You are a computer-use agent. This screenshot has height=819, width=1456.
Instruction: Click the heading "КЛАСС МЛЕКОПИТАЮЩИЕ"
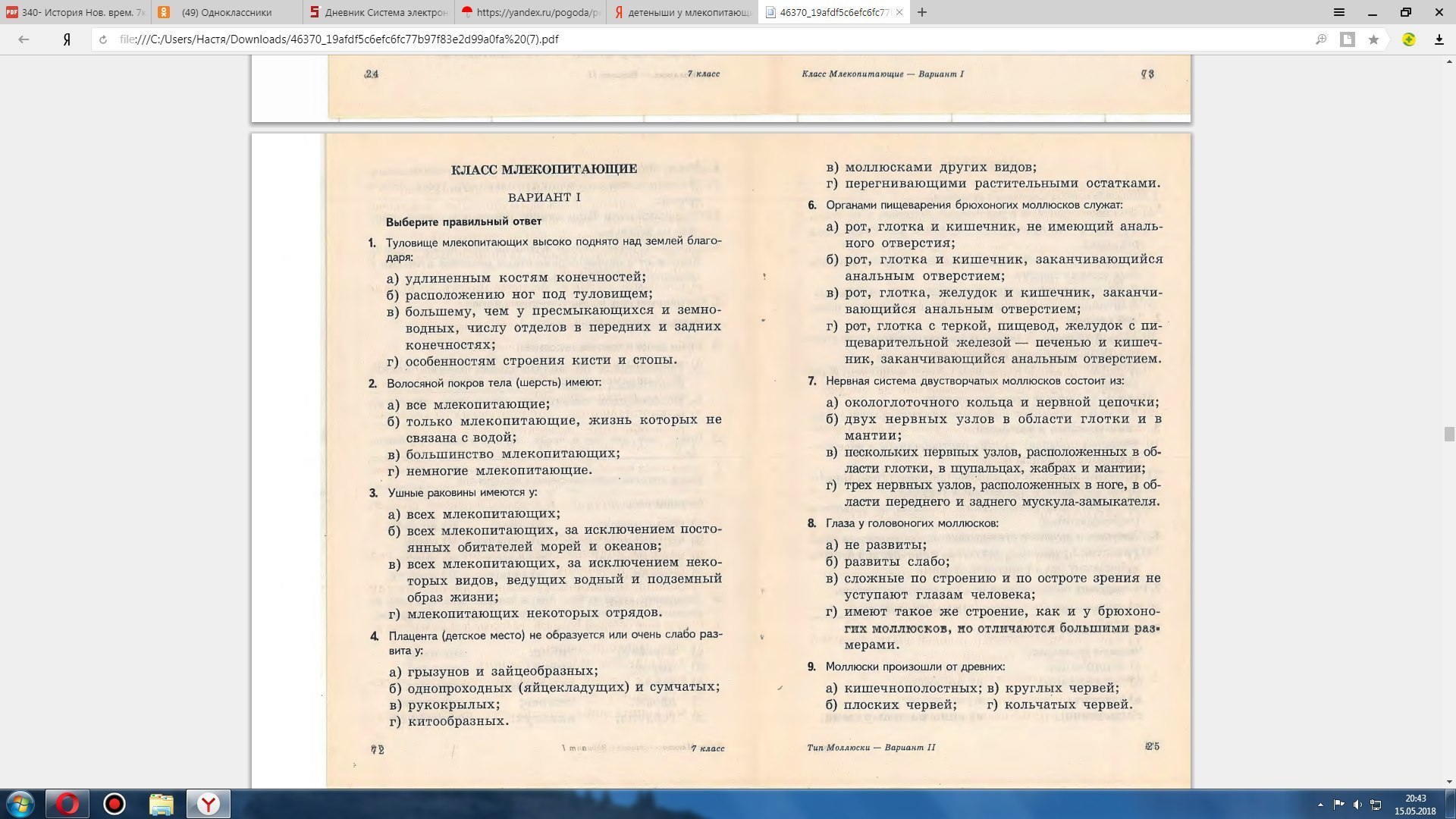pos(544,169)
